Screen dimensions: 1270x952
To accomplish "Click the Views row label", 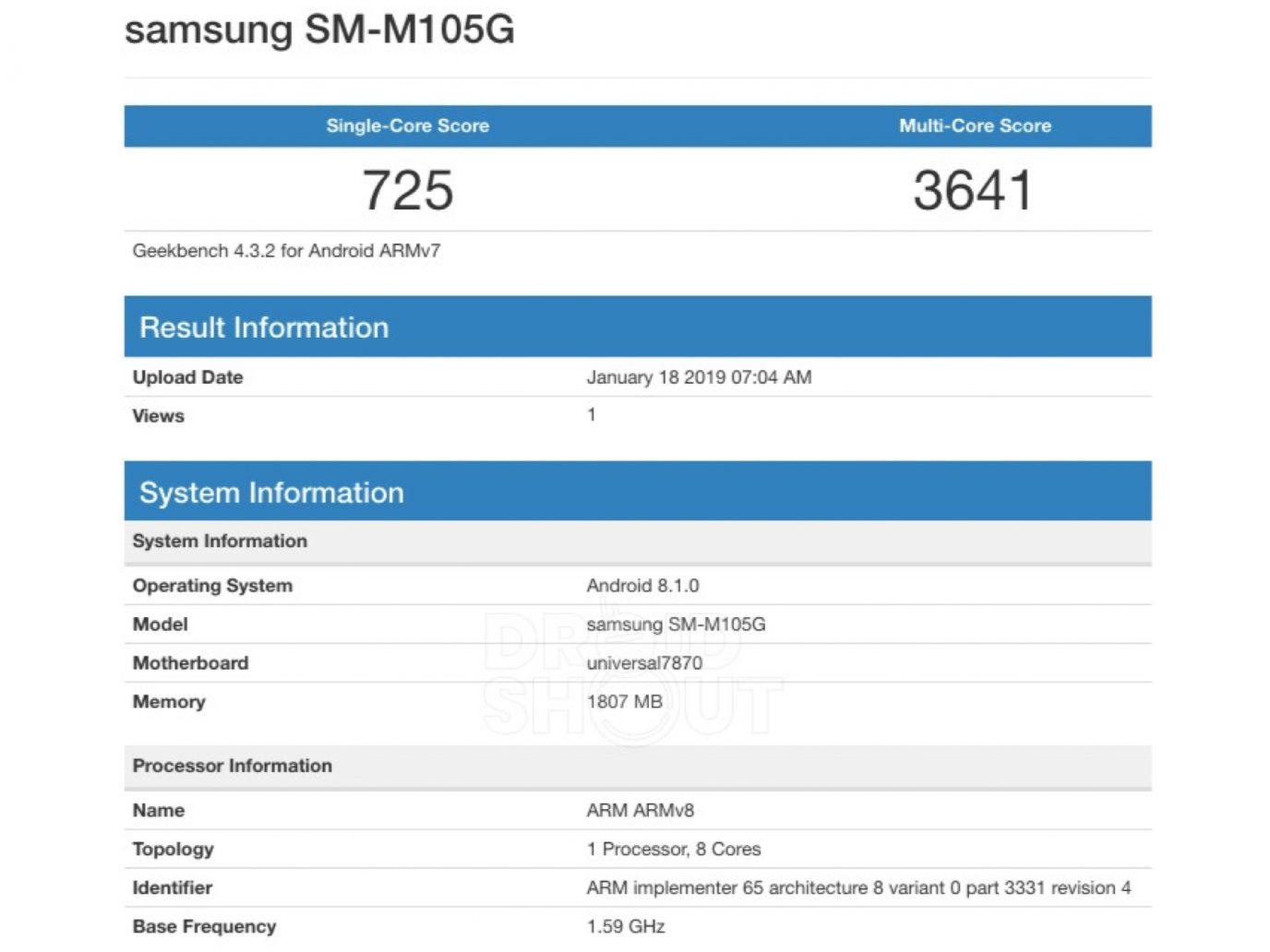I will (158, 416).
